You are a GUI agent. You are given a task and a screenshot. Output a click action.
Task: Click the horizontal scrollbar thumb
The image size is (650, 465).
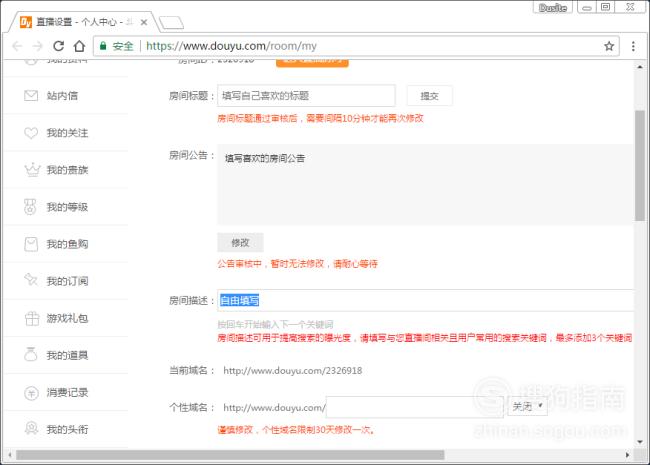coord(230,455)
